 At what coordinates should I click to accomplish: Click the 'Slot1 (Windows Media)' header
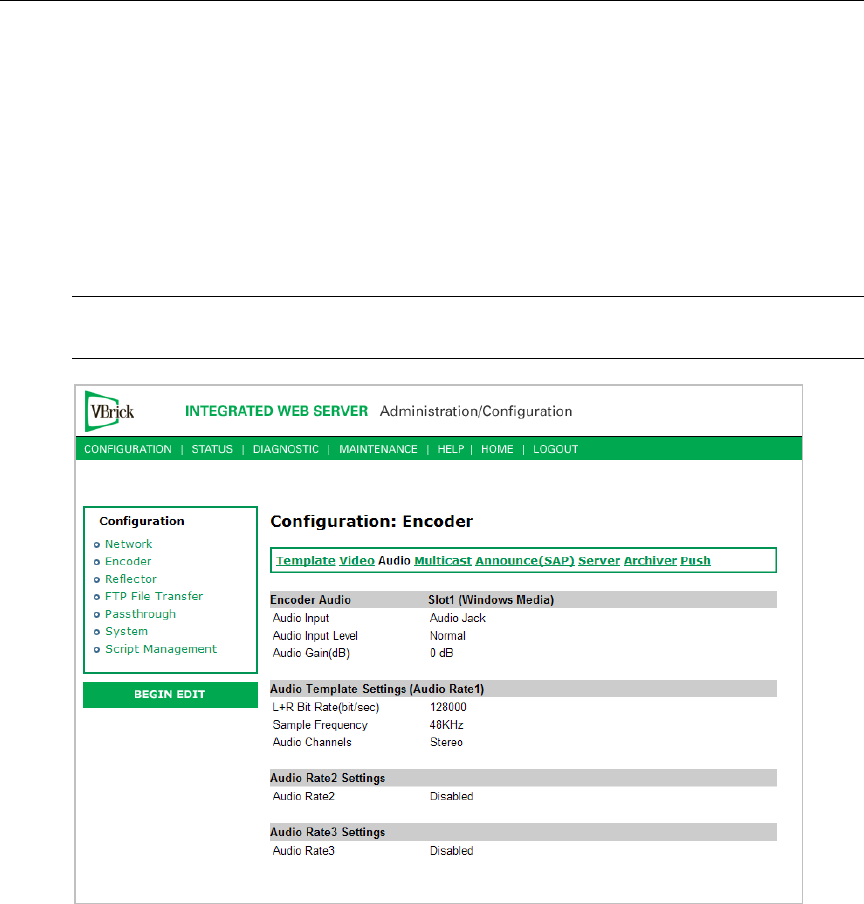(491, 600)
